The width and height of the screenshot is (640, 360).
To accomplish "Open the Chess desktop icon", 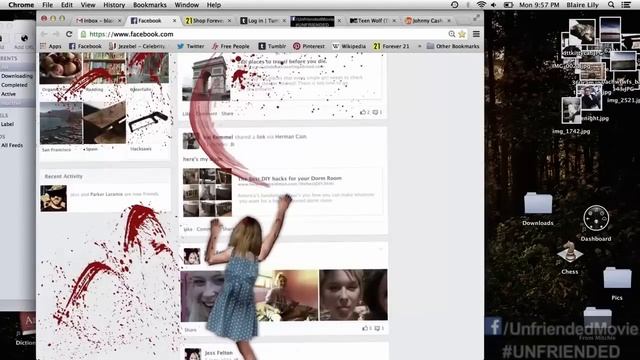I will (570, 257).
